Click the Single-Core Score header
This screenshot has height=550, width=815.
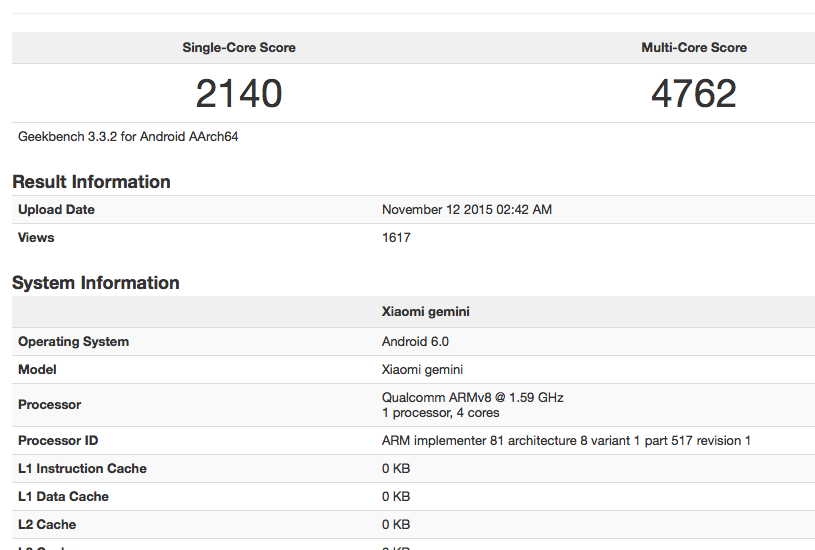coord(239,47)
